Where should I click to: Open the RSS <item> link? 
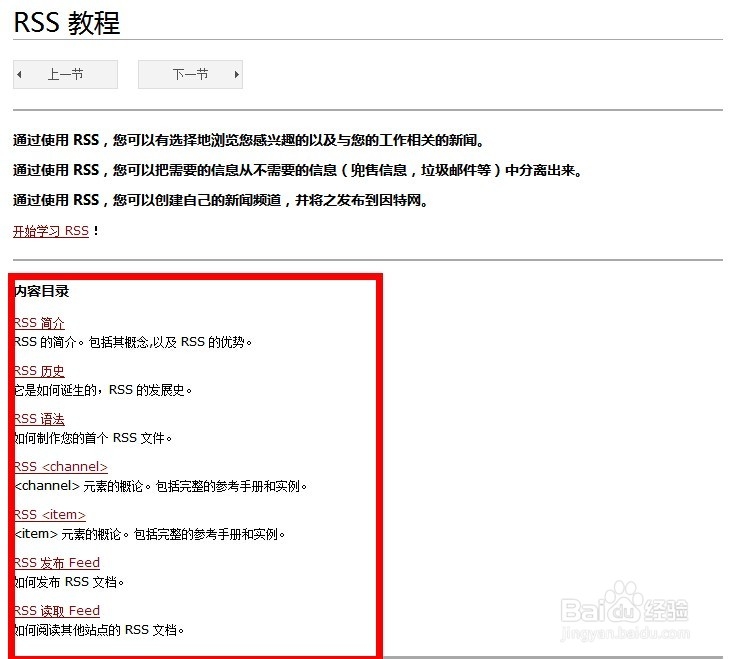point(50,515)
